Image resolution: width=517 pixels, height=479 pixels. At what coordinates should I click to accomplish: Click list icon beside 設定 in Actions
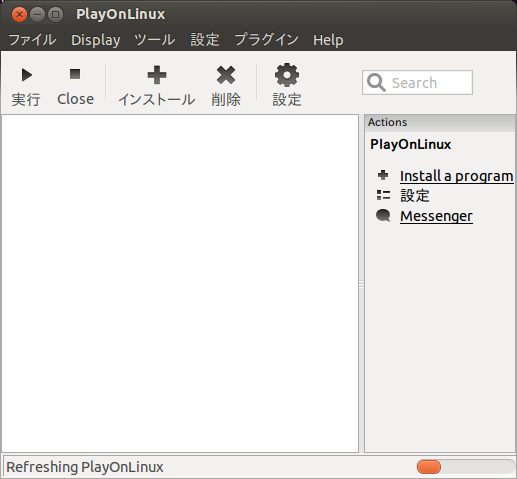pos(383,195)
